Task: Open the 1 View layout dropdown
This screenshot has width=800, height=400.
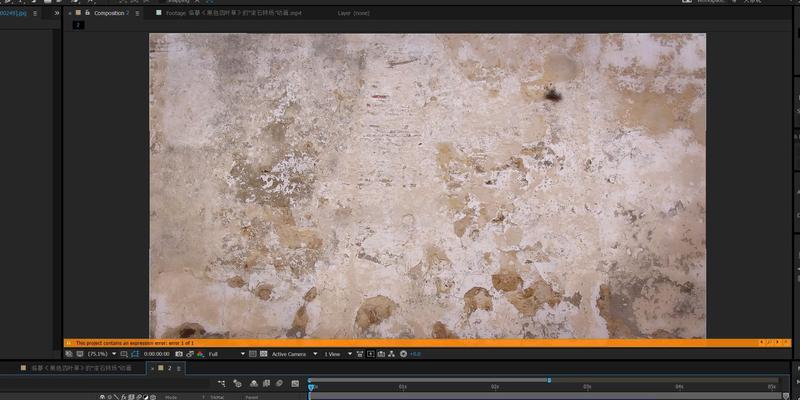Action: click(x=339, y=354)
